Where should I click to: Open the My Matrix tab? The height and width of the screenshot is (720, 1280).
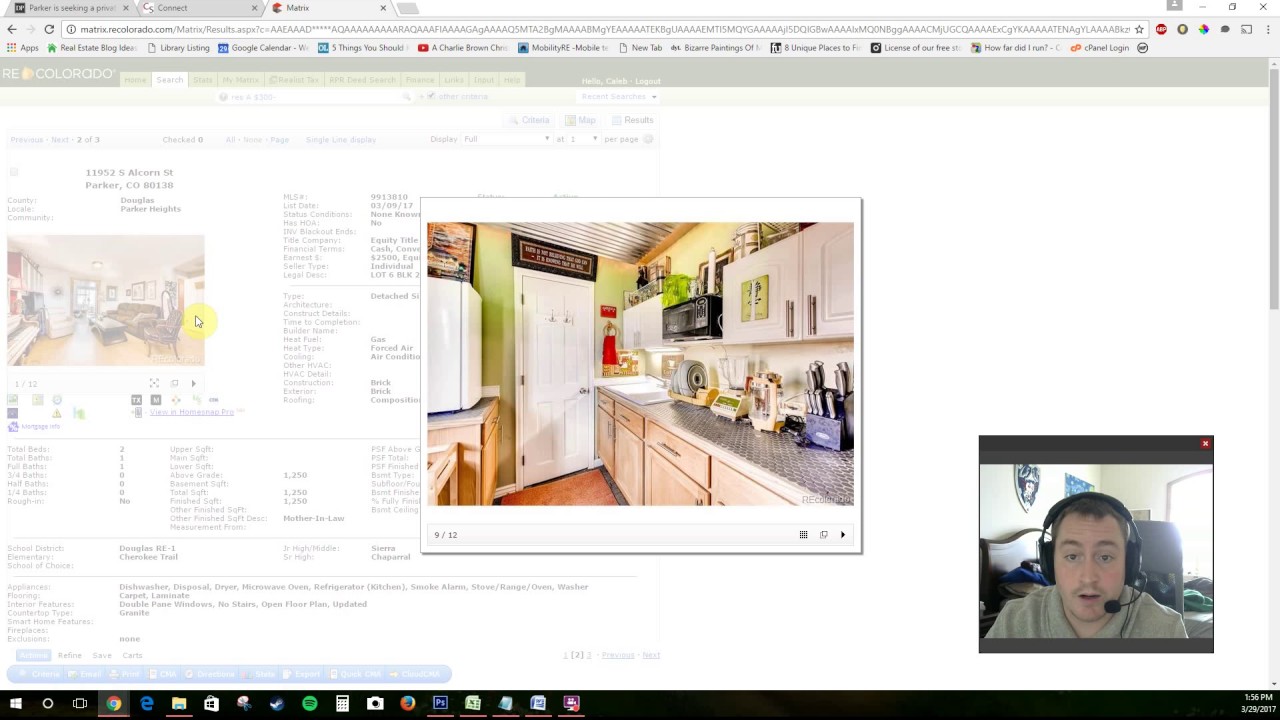tap(240, 80)
